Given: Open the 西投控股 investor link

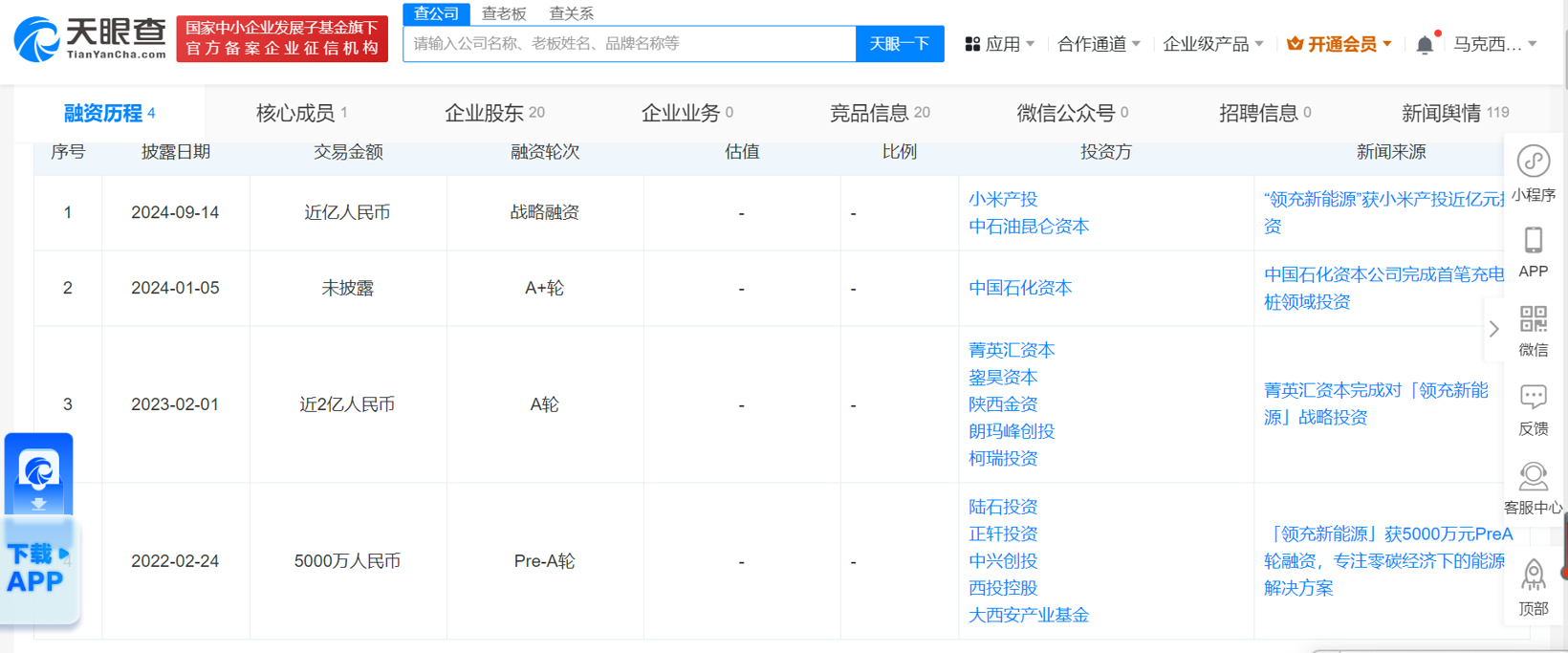Looking at the screenshot, I should pos(1003,588).
